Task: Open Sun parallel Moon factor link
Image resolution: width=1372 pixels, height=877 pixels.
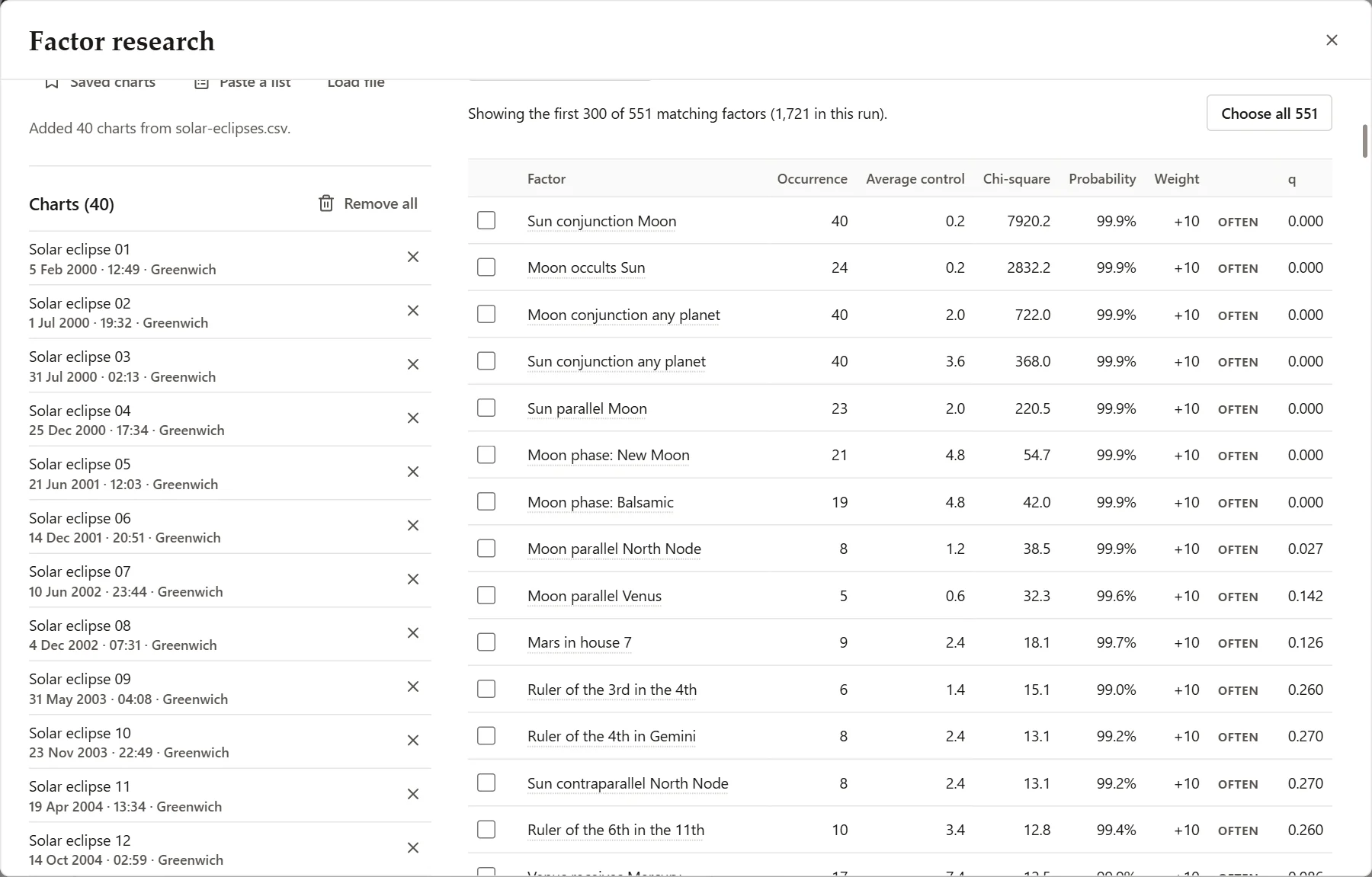Action: [587, 408]
